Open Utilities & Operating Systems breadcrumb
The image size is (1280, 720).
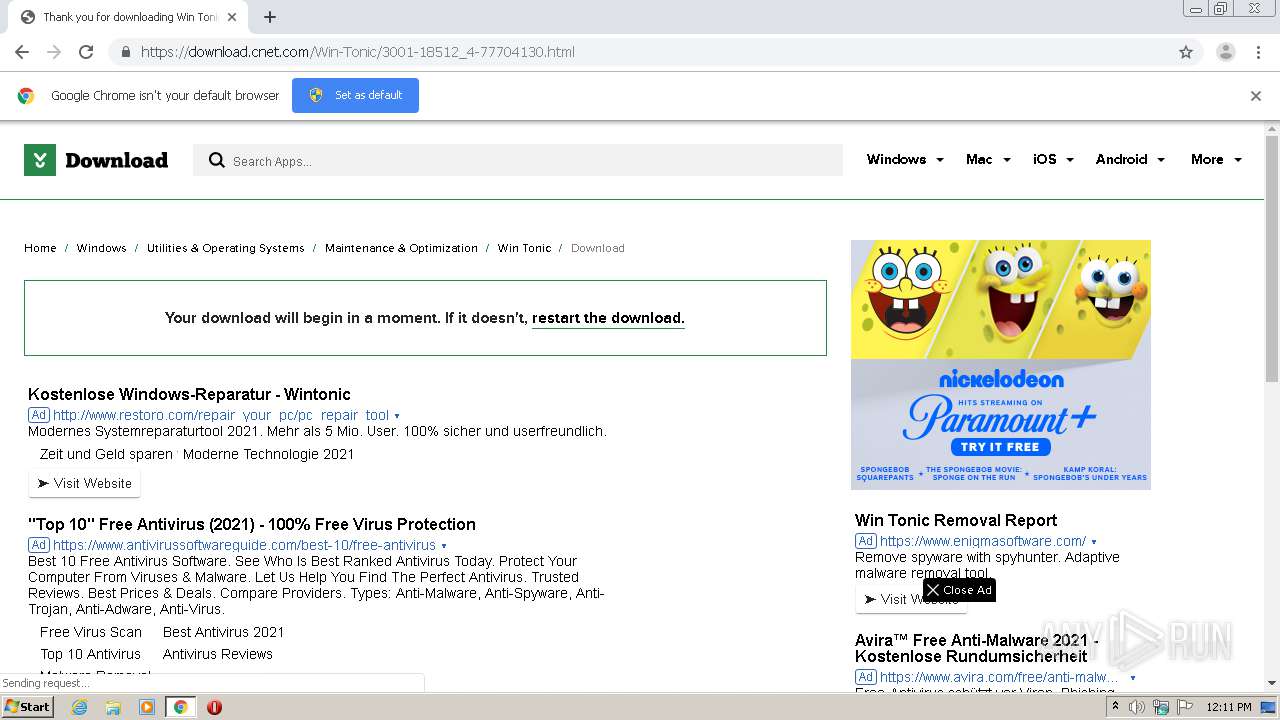(x=225, y=248)
